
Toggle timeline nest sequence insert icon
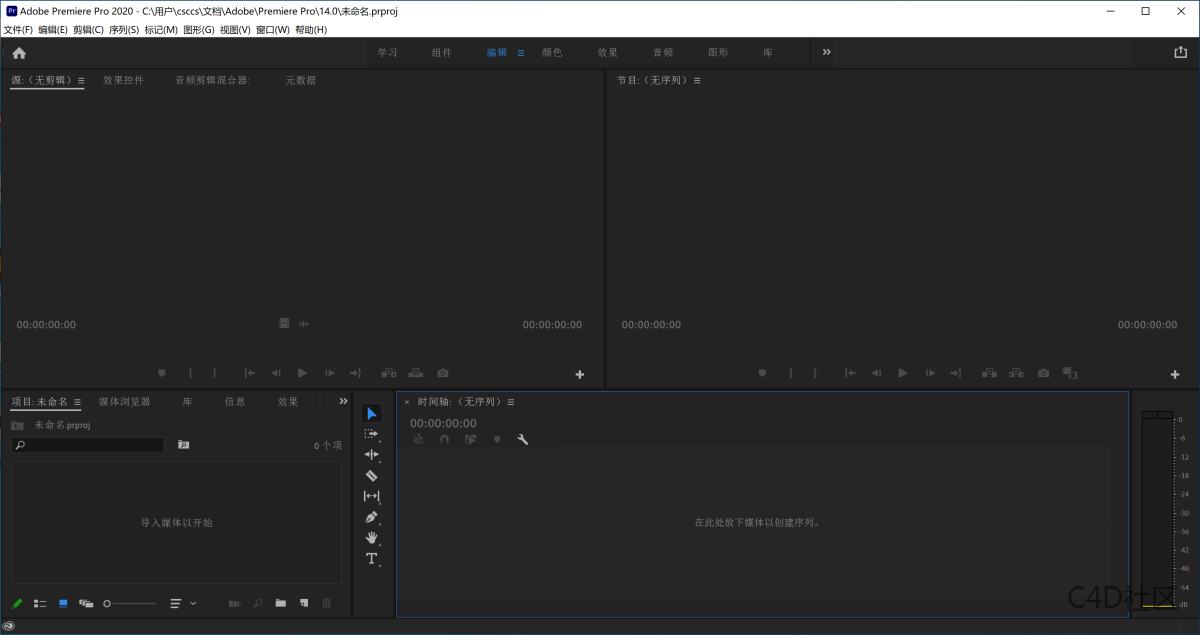point(418,439)
